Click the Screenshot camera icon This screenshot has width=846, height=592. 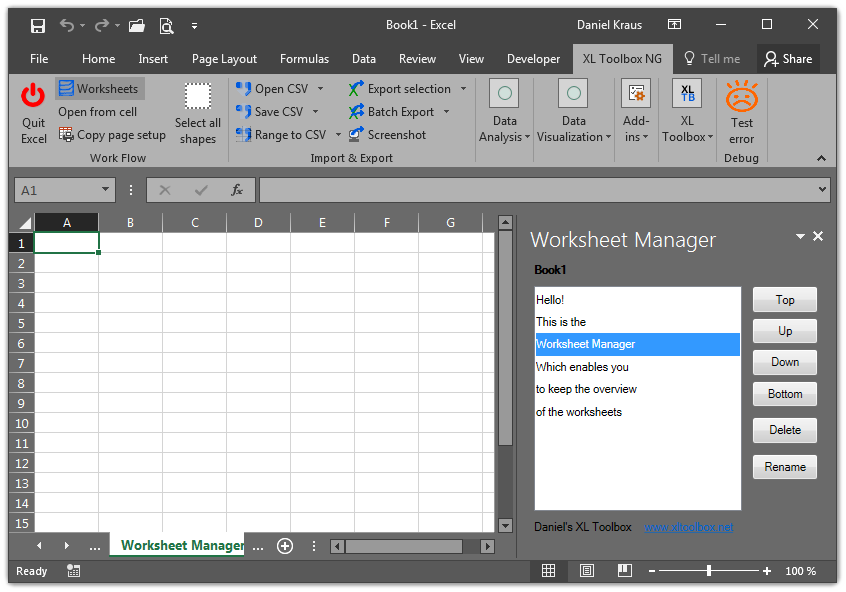tap(356, 134)
